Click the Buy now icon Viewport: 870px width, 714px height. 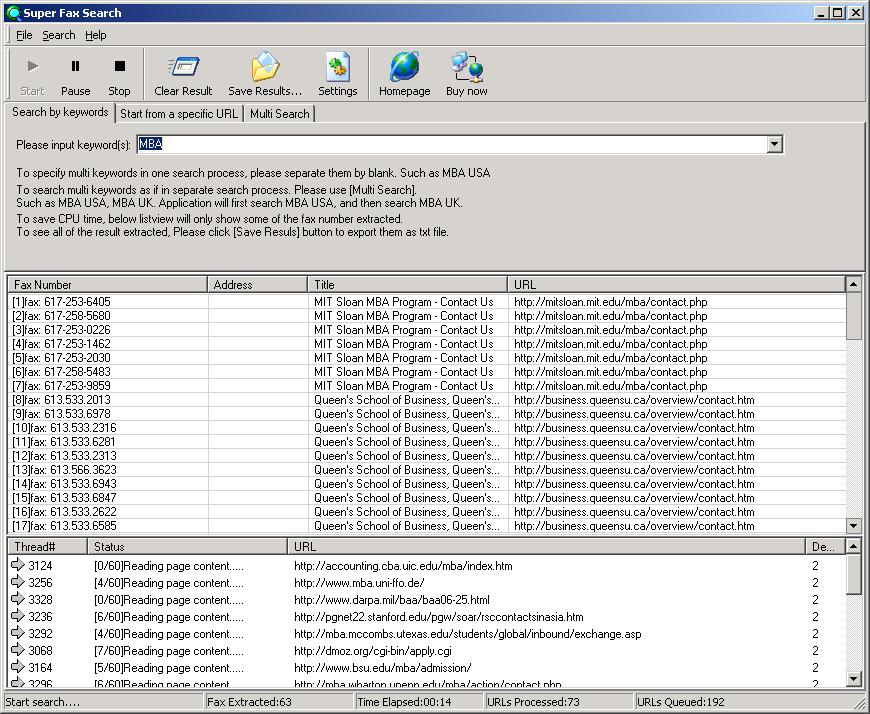point(466,75)
